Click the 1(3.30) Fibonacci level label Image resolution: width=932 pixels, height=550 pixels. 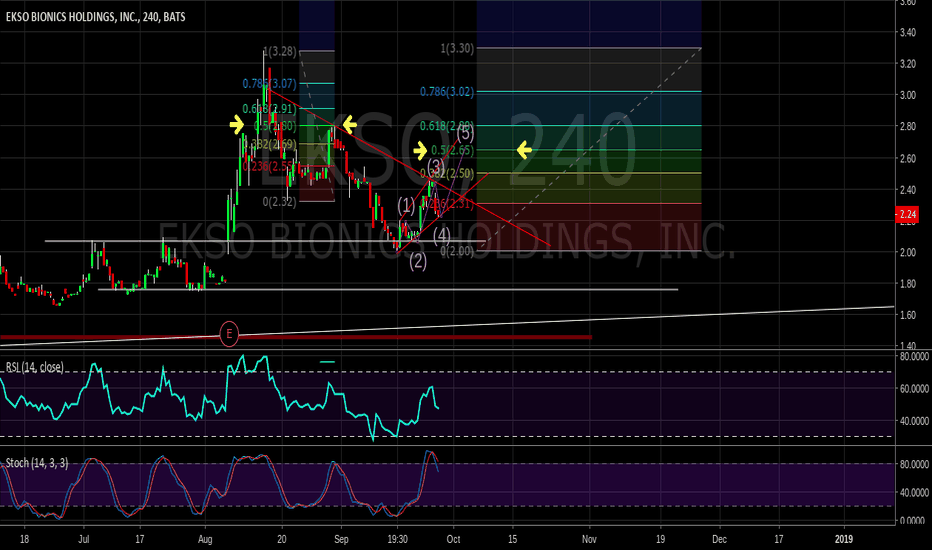point(457,49)
